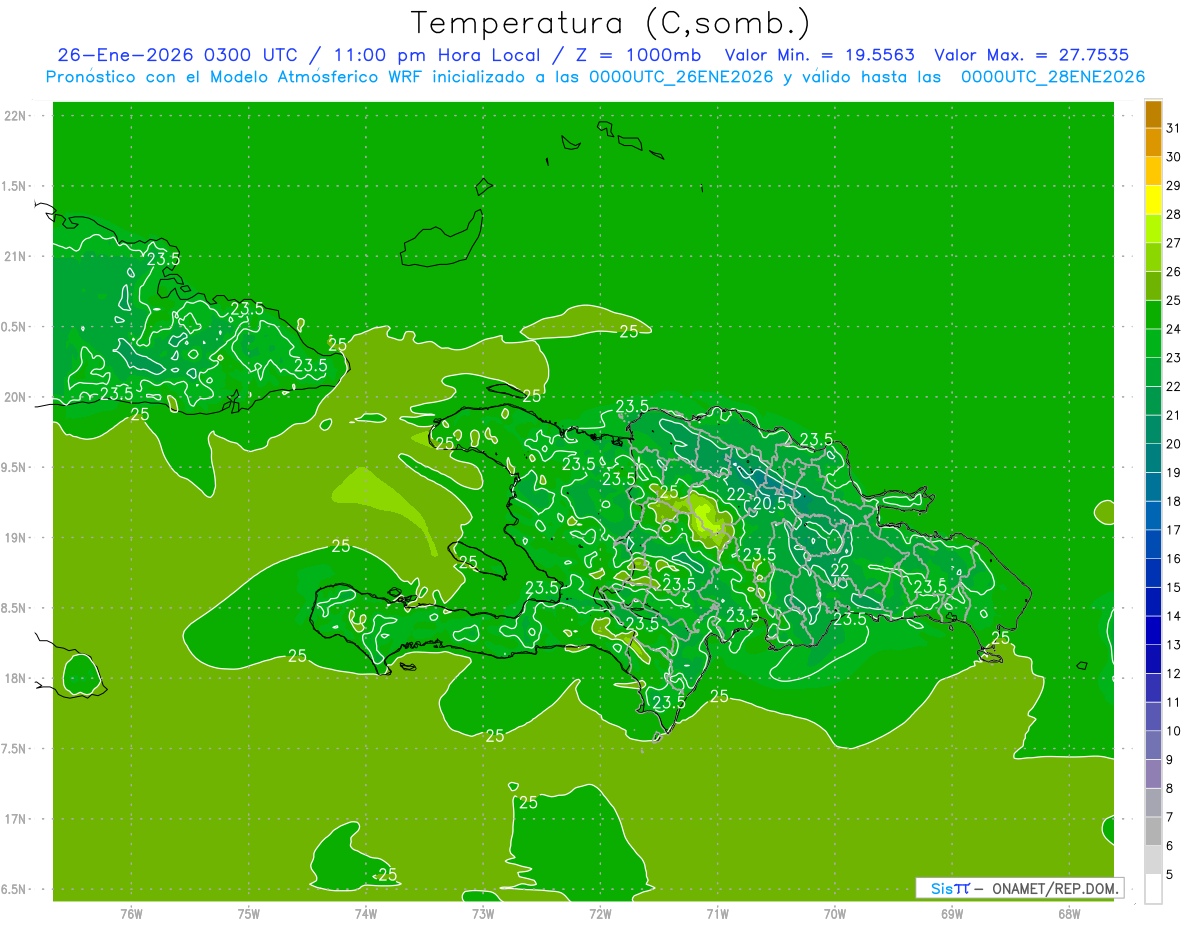1200x927 pixels.
Task: Select the 'Valor Max. = 27.7535' value
Action: coord(1032,55)
